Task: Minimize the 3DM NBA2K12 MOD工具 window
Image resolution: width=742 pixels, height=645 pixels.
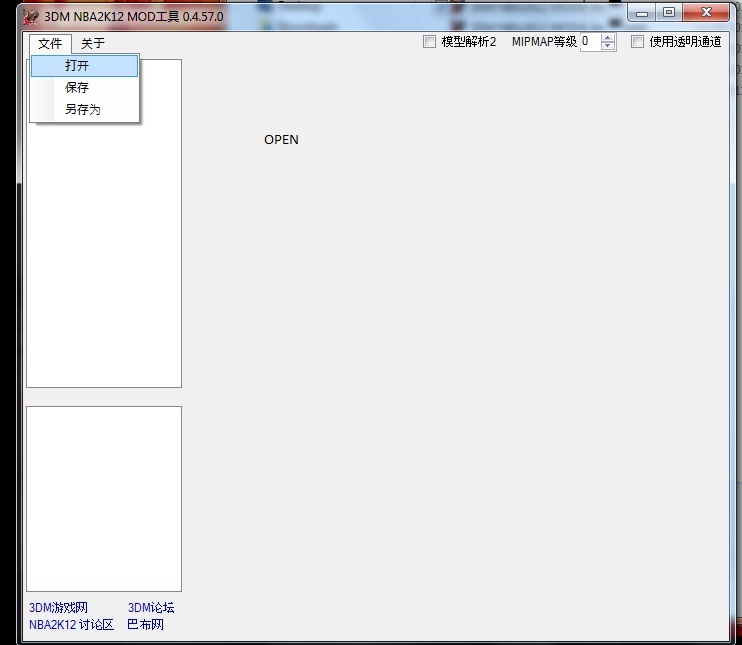Action: point(642,13)
